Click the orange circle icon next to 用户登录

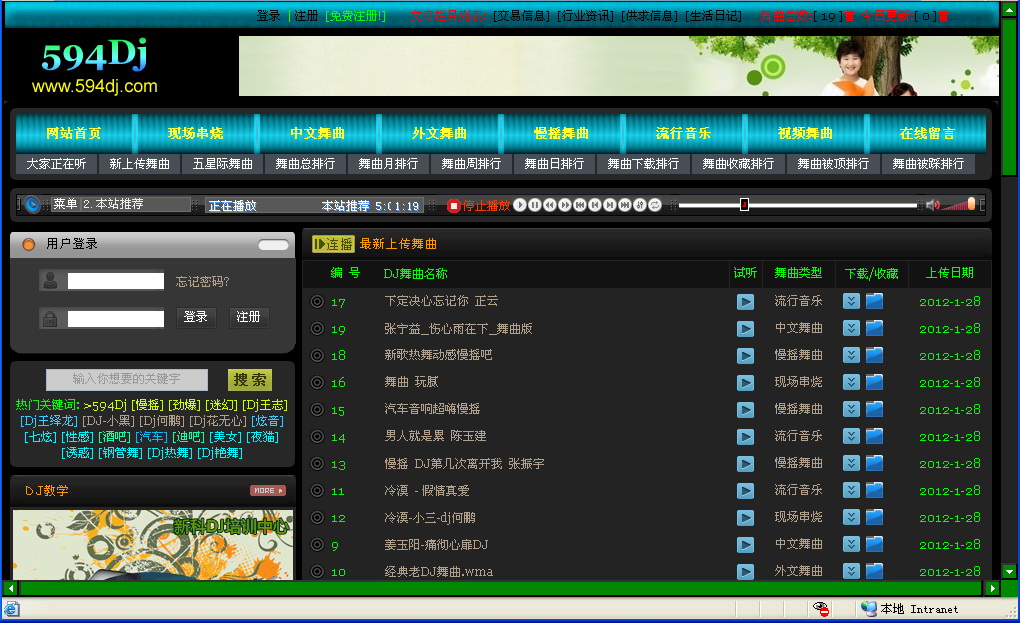click(29, 245)
